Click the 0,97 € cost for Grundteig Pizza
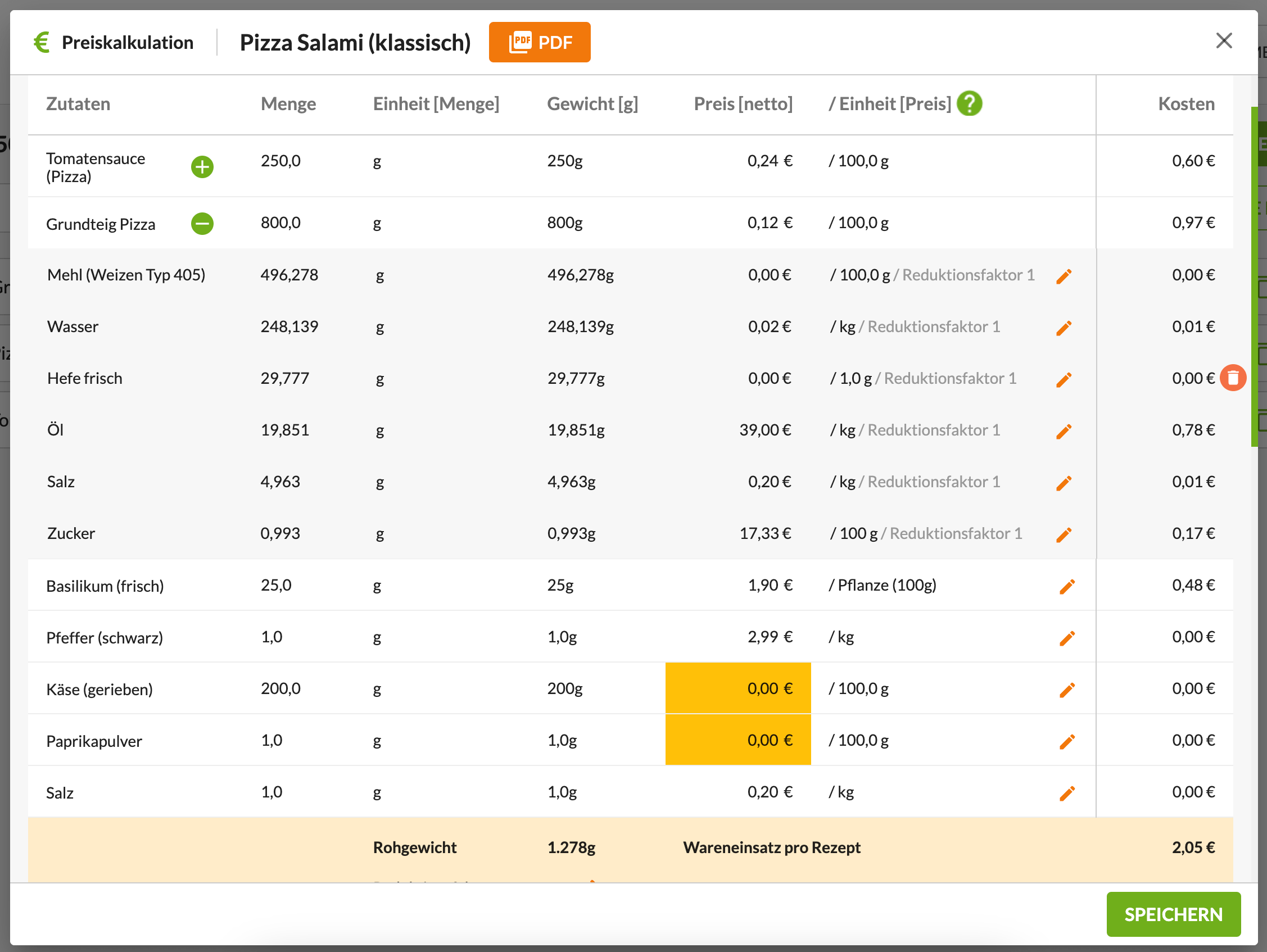The image size is (1267, 952). pos(1193,222)
